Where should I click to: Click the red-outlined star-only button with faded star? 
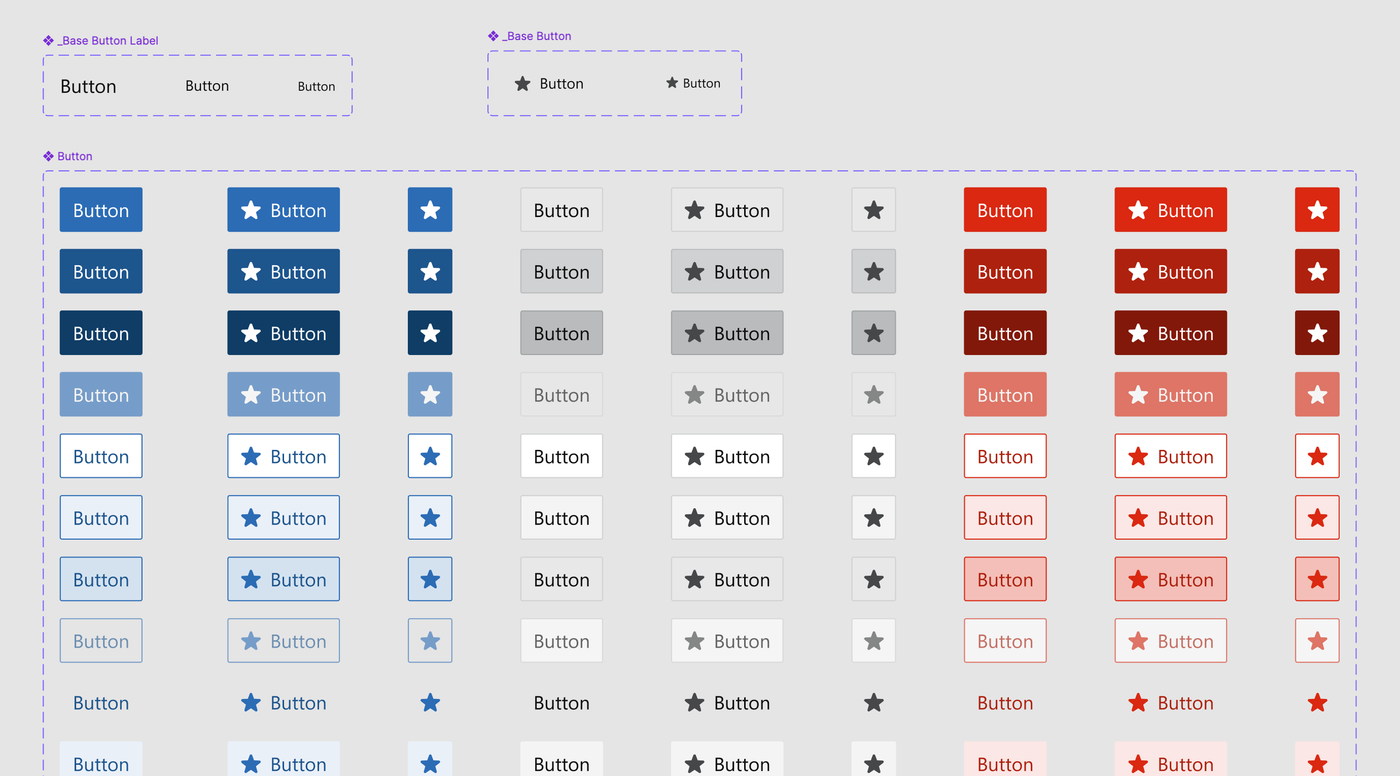[1317, 641]
